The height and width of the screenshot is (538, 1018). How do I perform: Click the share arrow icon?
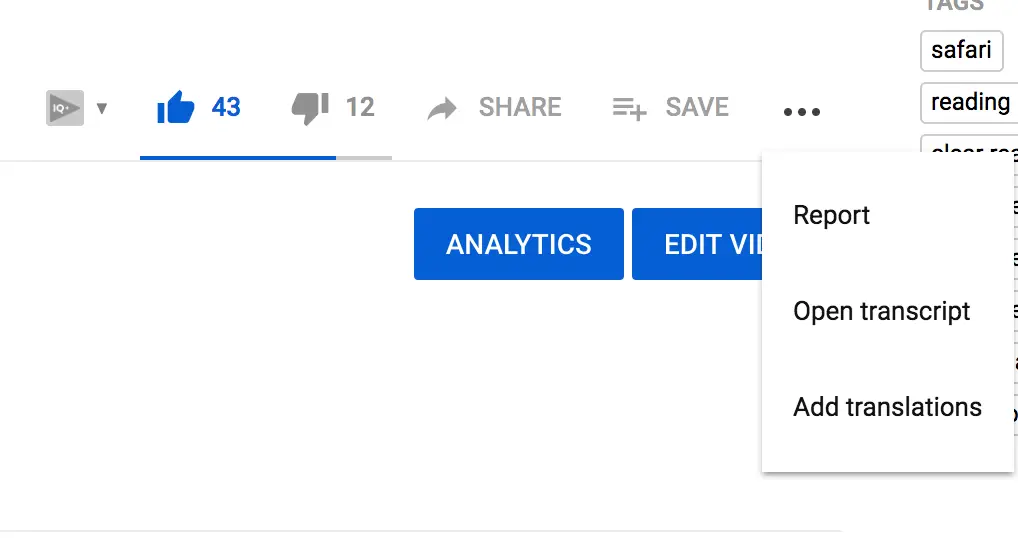(442, 108)
